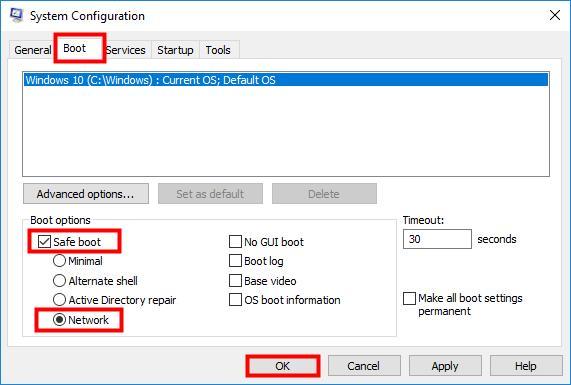Close the System Configuration window
The image size is (571, 385).
point(555,15)
